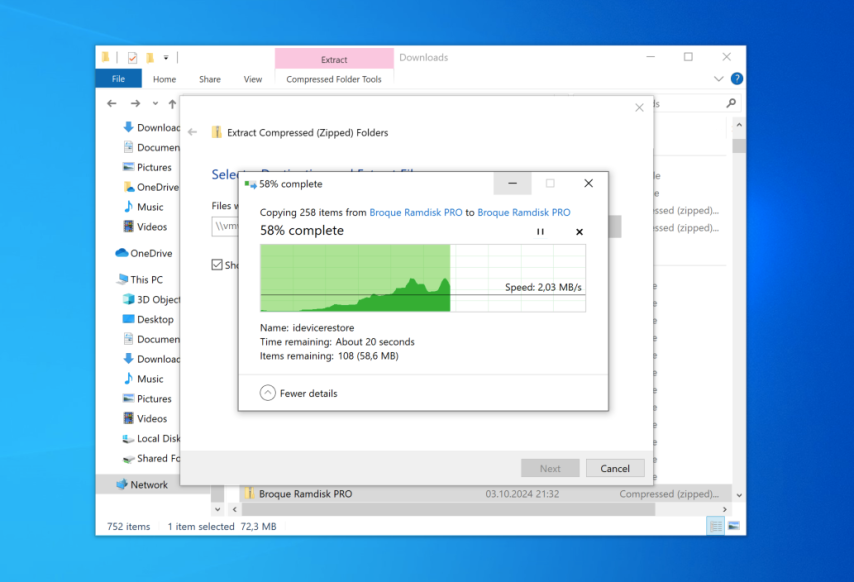Click the Properties quick access icon

click(132, 57)
